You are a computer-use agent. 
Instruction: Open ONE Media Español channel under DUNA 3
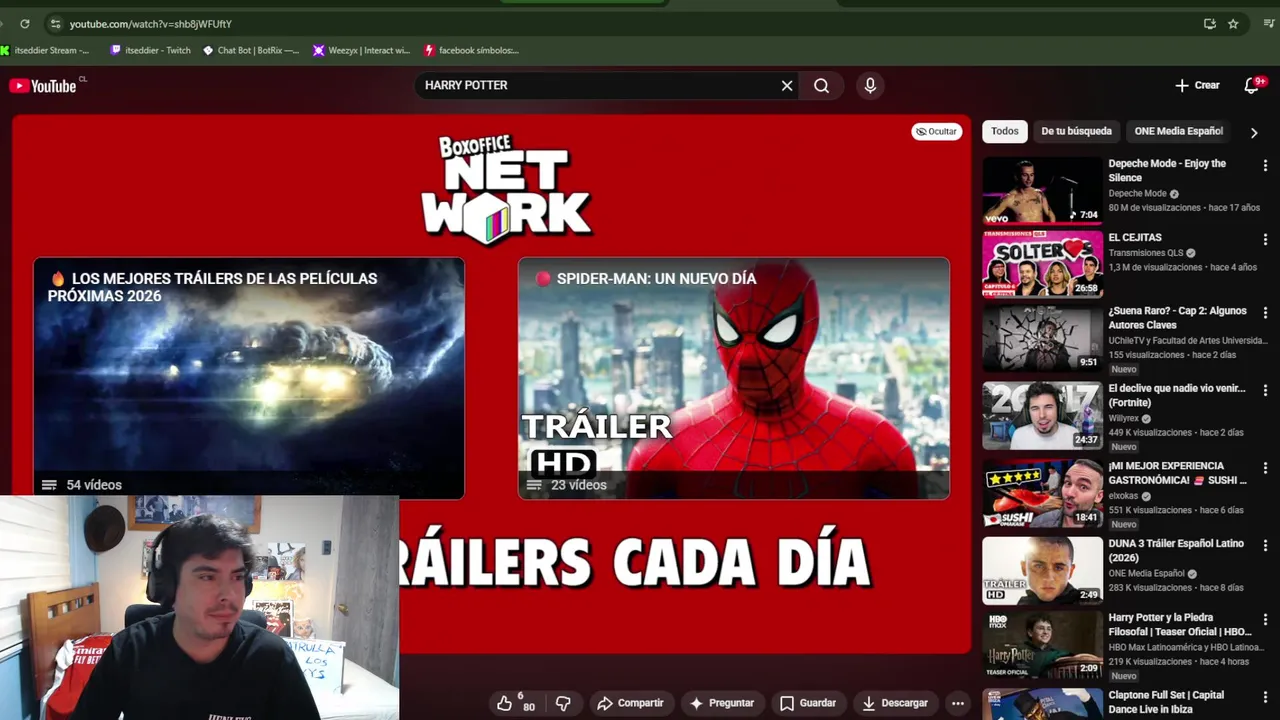tap(1146, 574)
